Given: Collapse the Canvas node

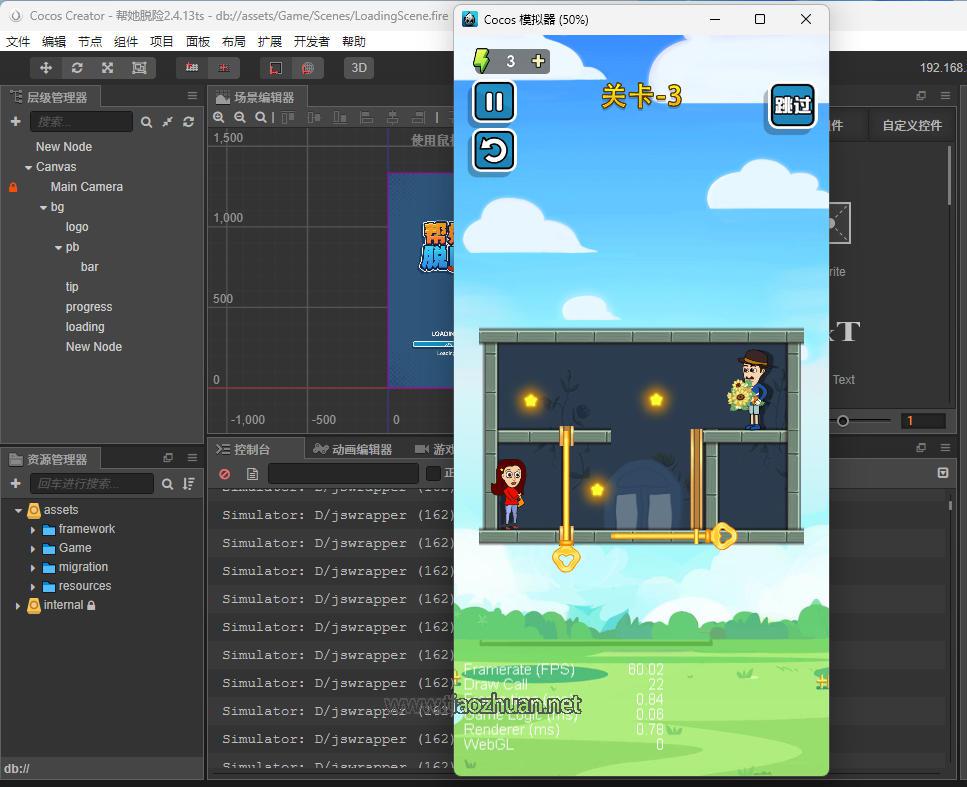Looking at the screenshot, I should click(x=28, y=167).
